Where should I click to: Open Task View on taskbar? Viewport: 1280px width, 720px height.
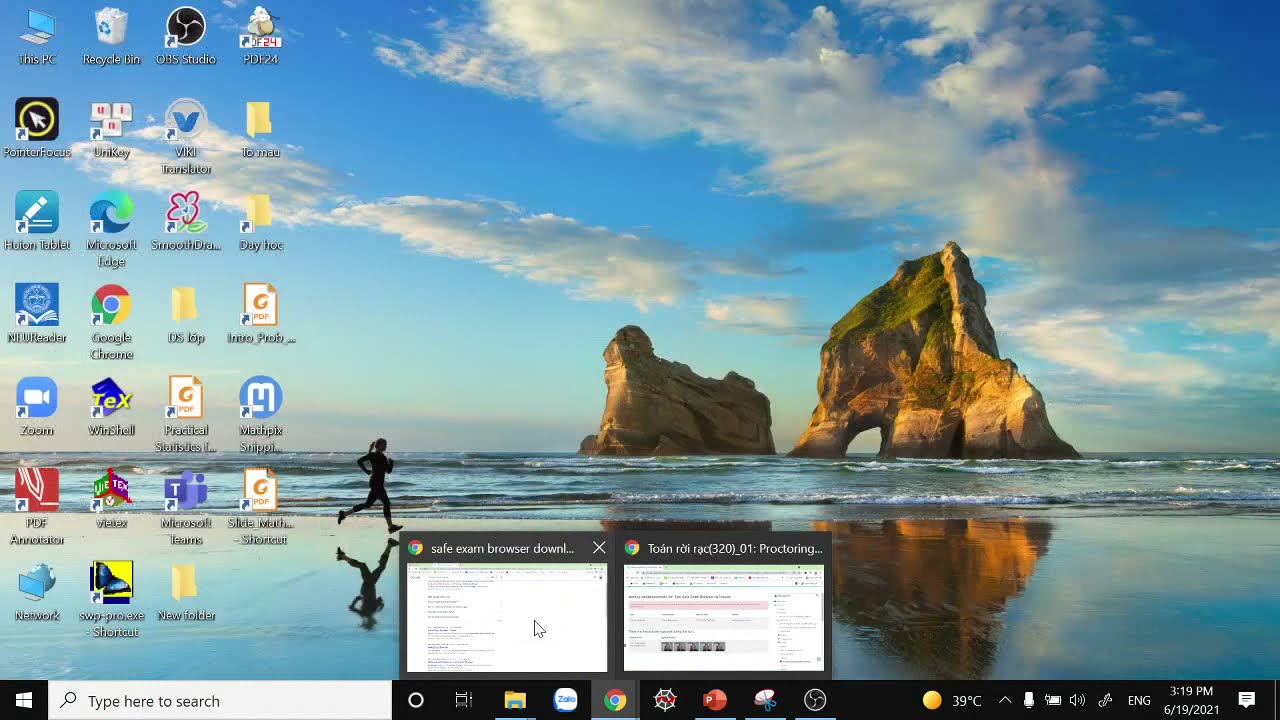click(464, 700)
